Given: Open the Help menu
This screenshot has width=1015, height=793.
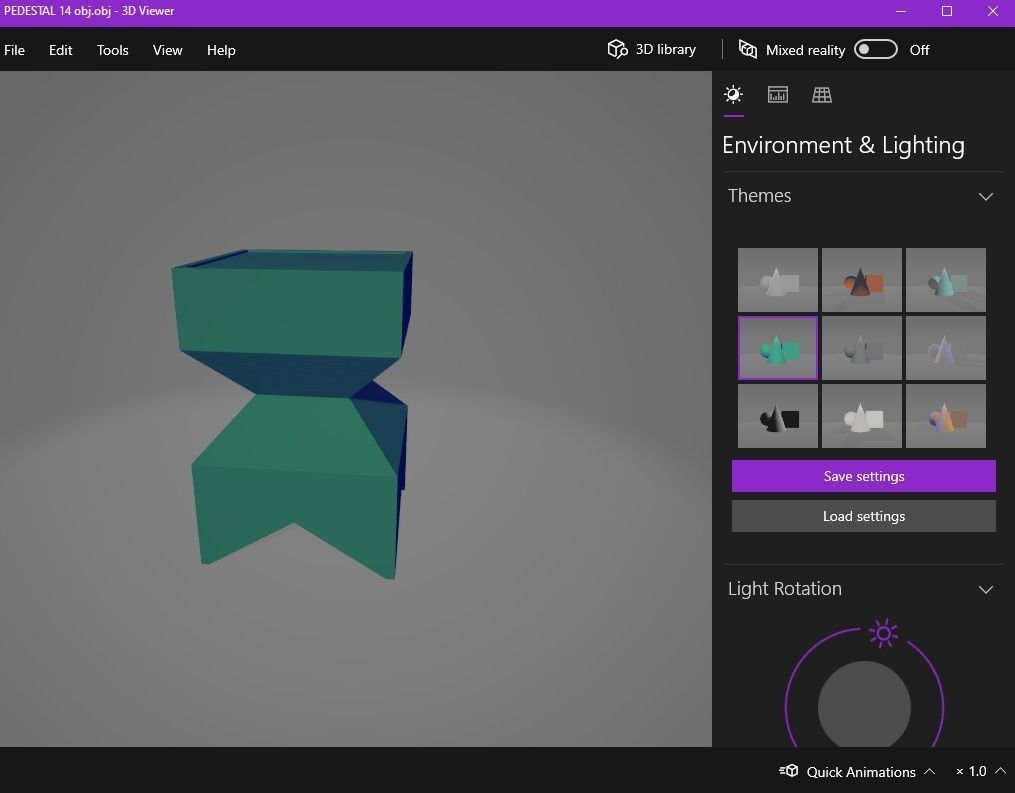Looking at the screenshot, I should click(x=221, y=50).
